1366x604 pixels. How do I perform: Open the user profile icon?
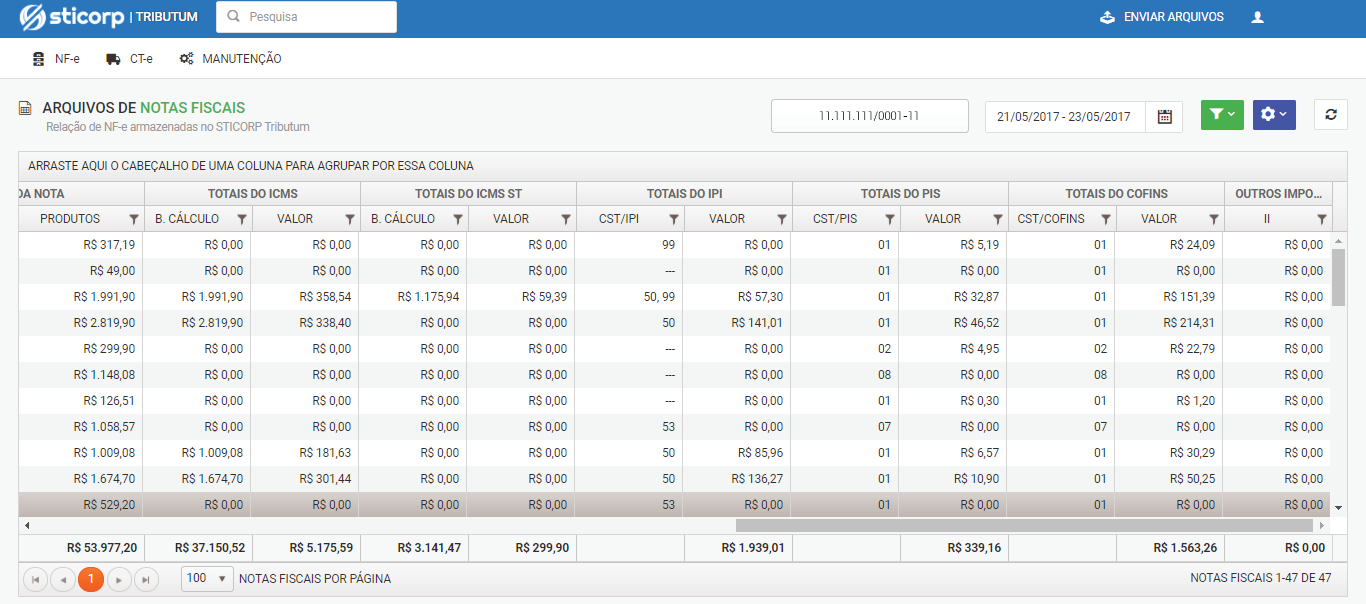[x=1258, y=17]
